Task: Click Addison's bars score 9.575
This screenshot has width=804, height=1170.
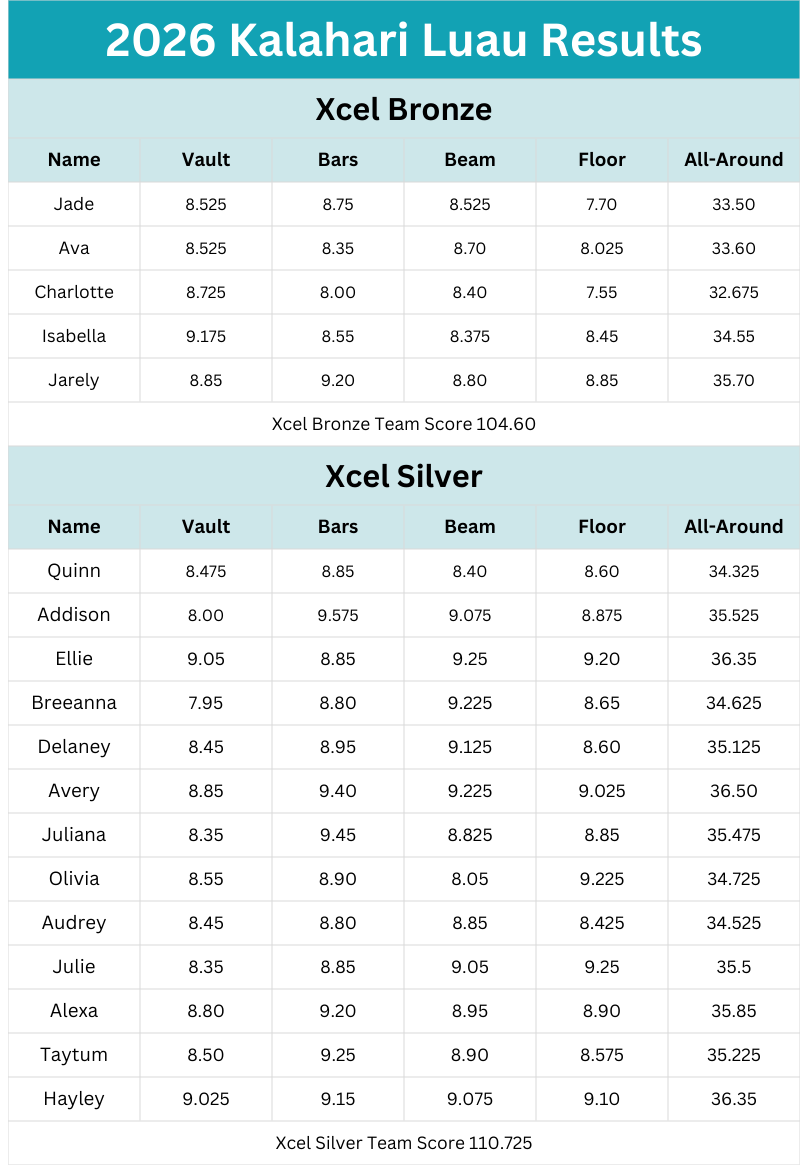Action: pyautogui.click(x=338, y=615)
